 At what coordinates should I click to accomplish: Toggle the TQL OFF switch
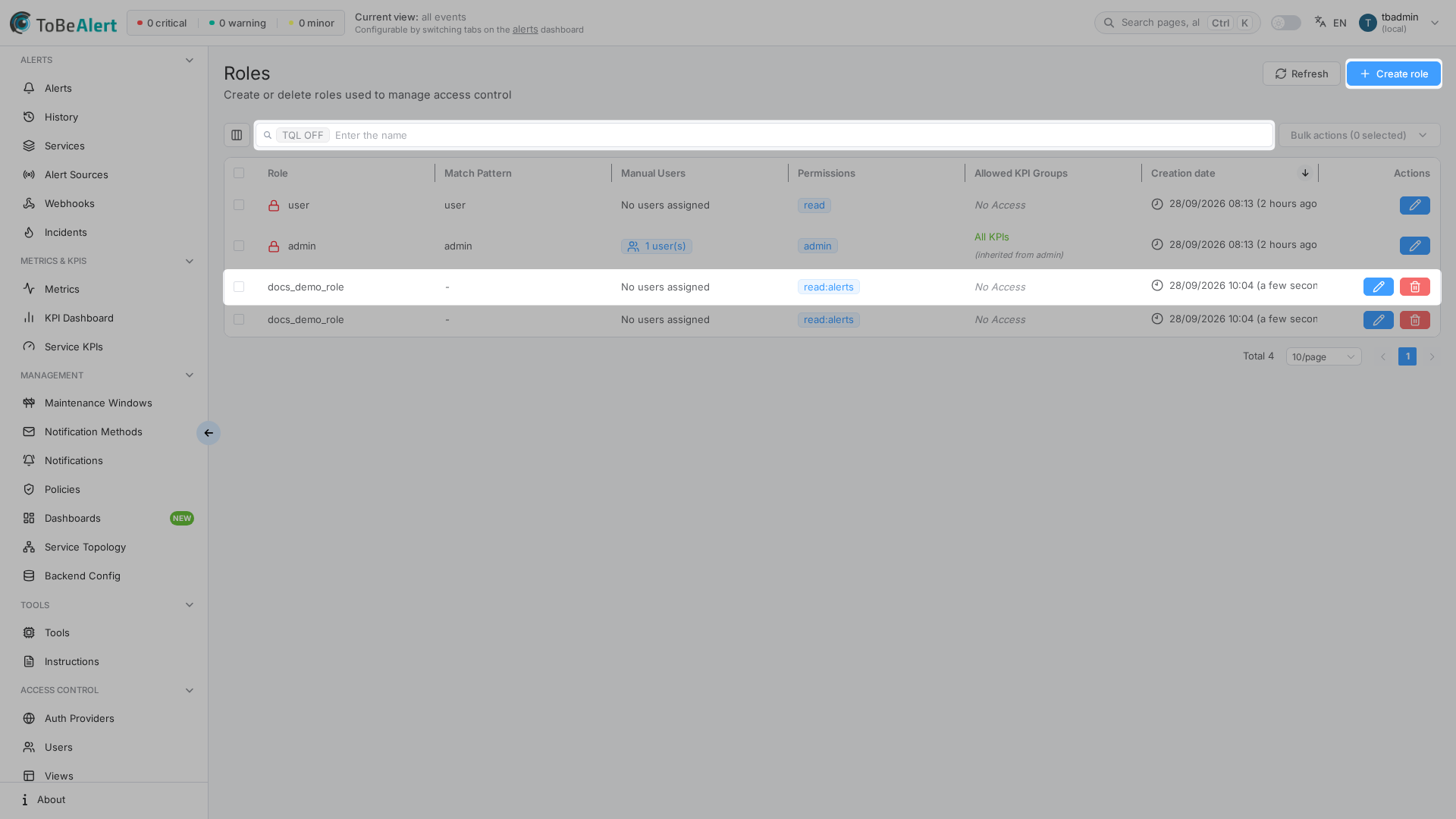click(303, 135)
